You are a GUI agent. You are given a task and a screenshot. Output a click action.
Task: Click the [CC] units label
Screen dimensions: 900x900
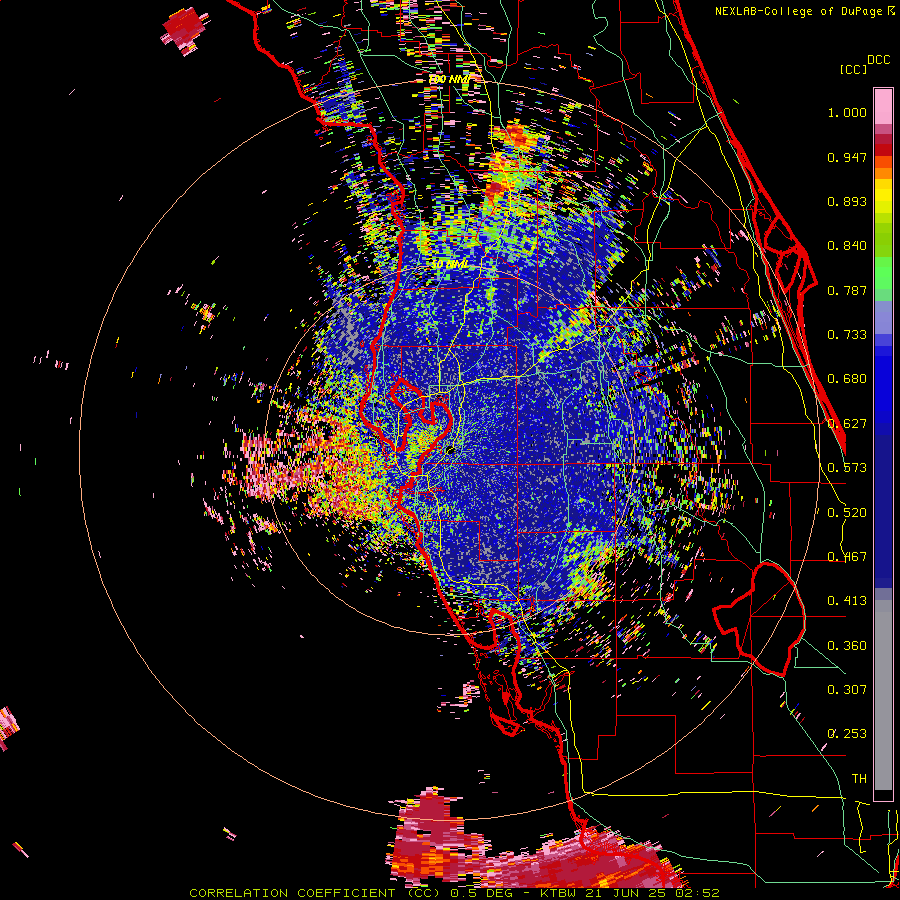tap(853, 69)
